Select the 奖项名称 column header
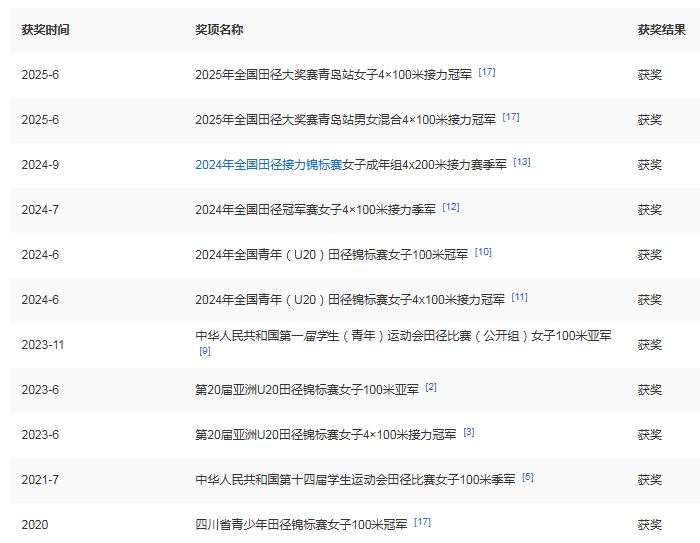Screen dimensions: 700x543 (219, 30)
